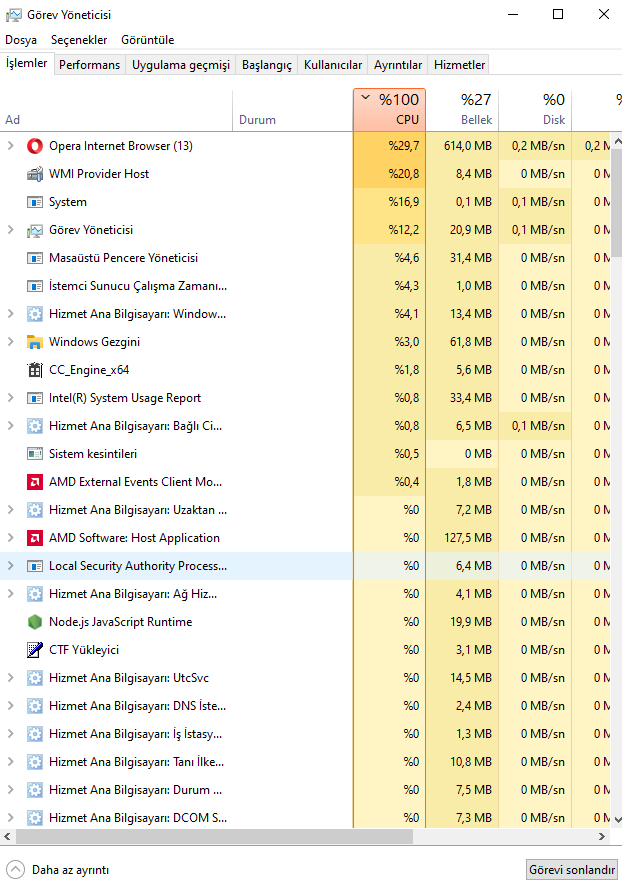Click the Windows Gezgini folder icon
The height and width of the screenshot is (886, 622).
(x=35, y=342)
